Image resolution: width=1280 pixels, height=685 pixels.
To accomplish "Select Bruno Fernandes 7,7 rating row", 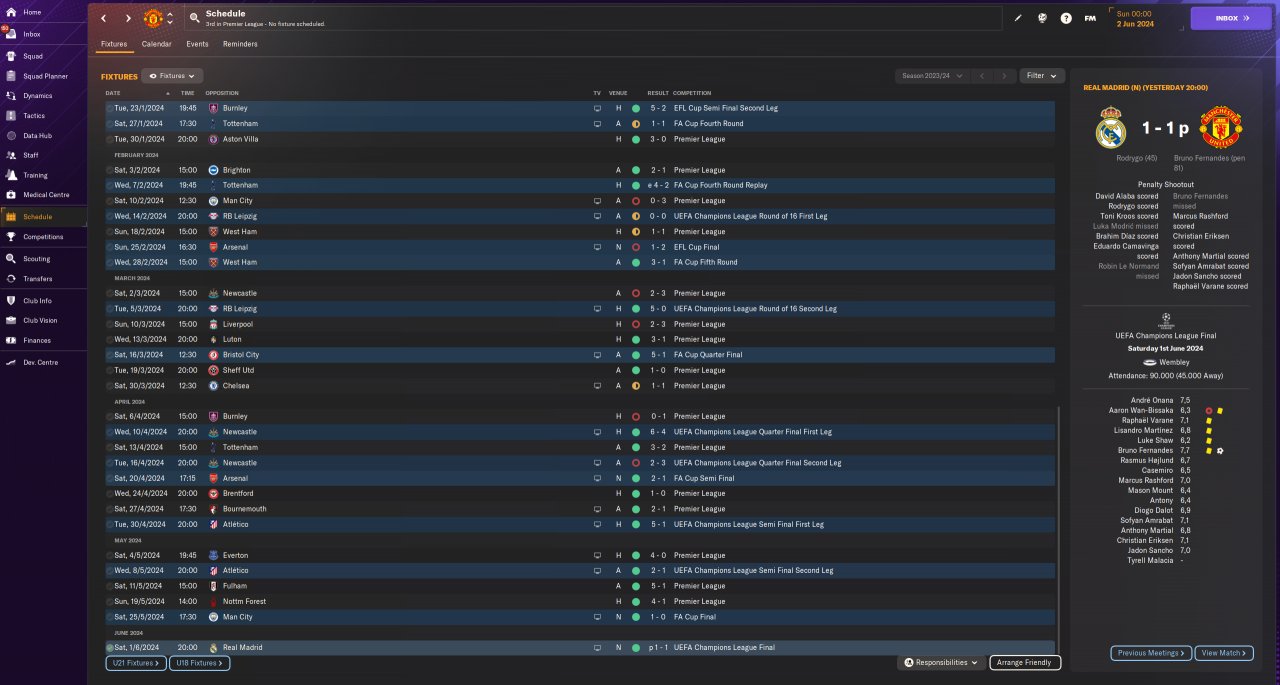I will (x=1166, y=451).
